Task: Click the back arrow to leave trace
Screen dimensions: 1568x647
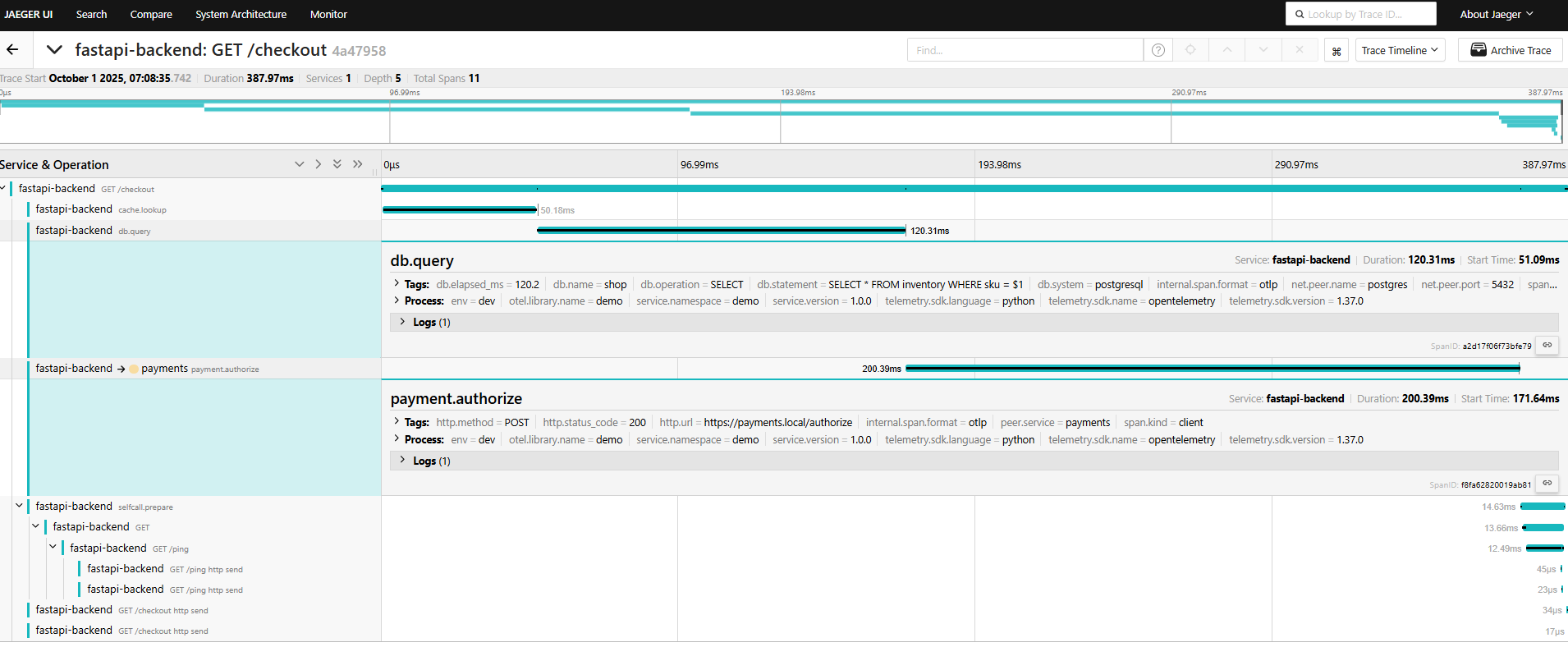Action: pos(12,49)
